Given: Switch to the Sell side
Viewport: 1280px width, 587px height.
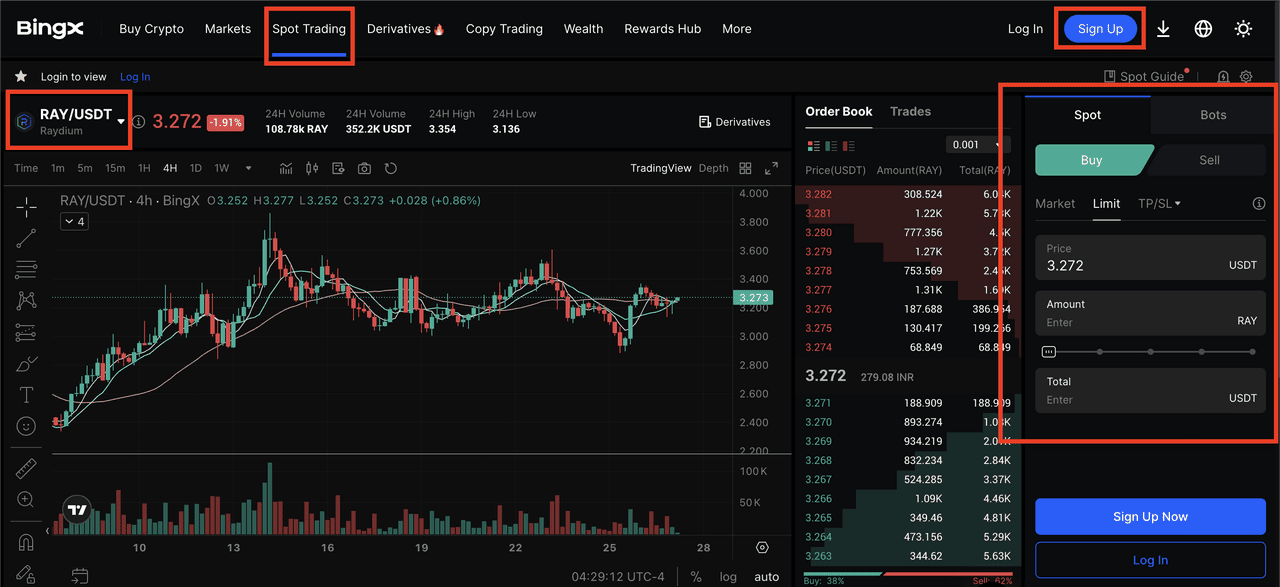Looking at the screenshot, I should (1209, 160).
